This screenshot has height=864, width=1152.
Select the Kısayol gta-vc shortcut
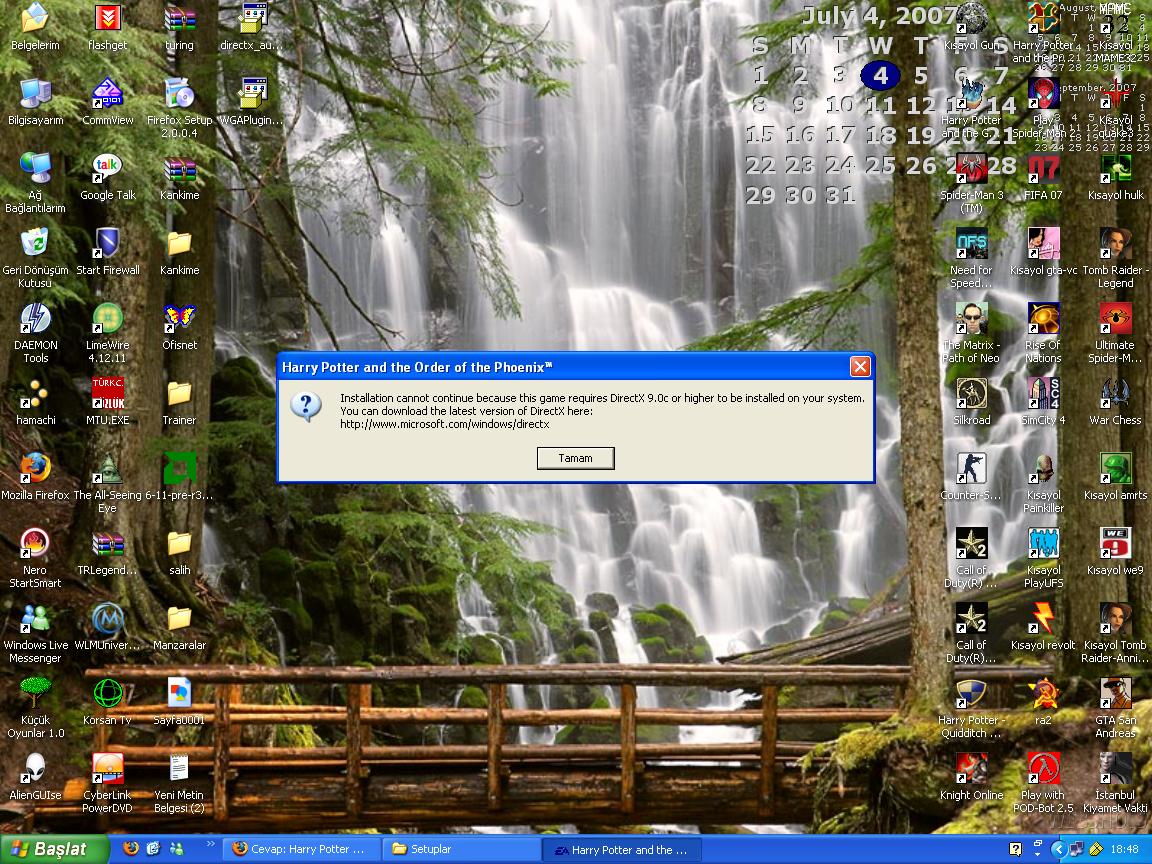click(x=1043, y=252)
